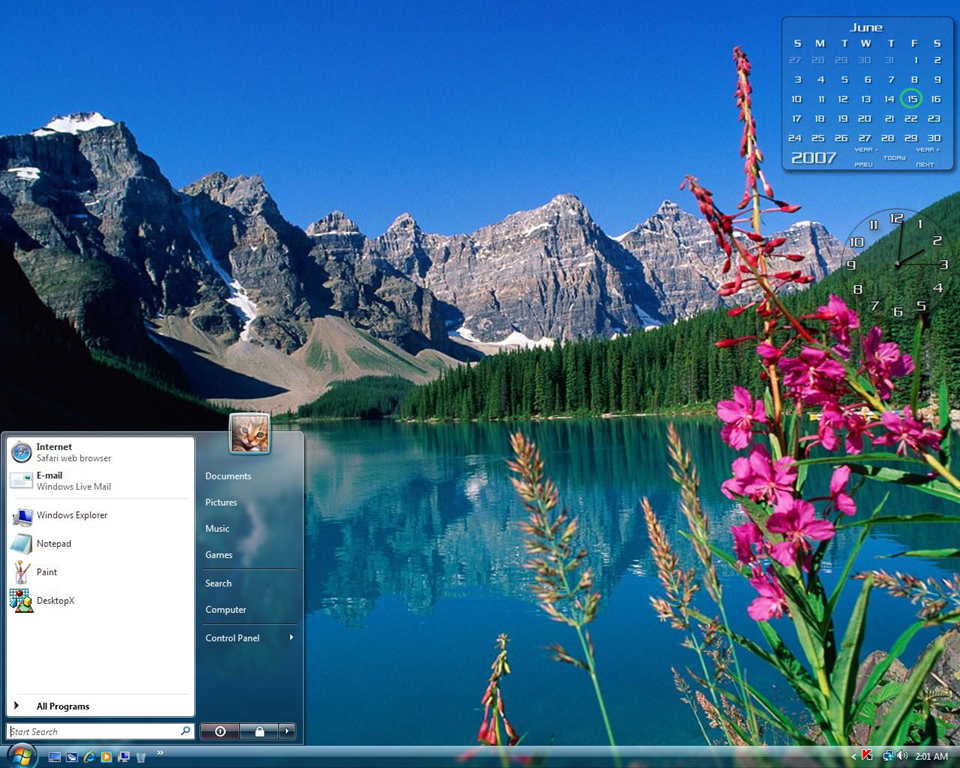Open Documents from the Start menu

click(228, 476)
